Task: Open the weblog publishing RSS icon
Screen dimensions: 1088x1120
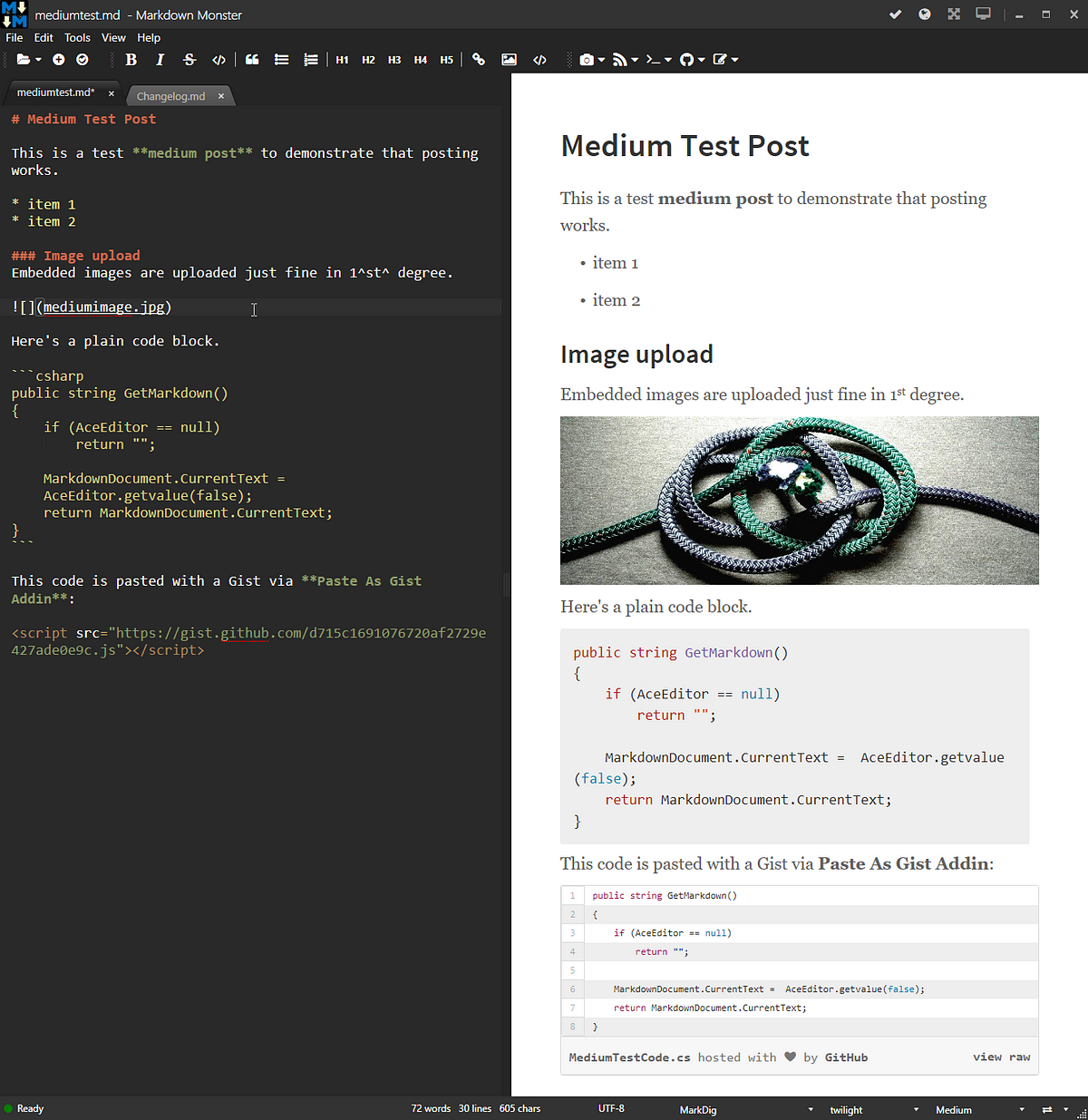Action: [619, 60]
